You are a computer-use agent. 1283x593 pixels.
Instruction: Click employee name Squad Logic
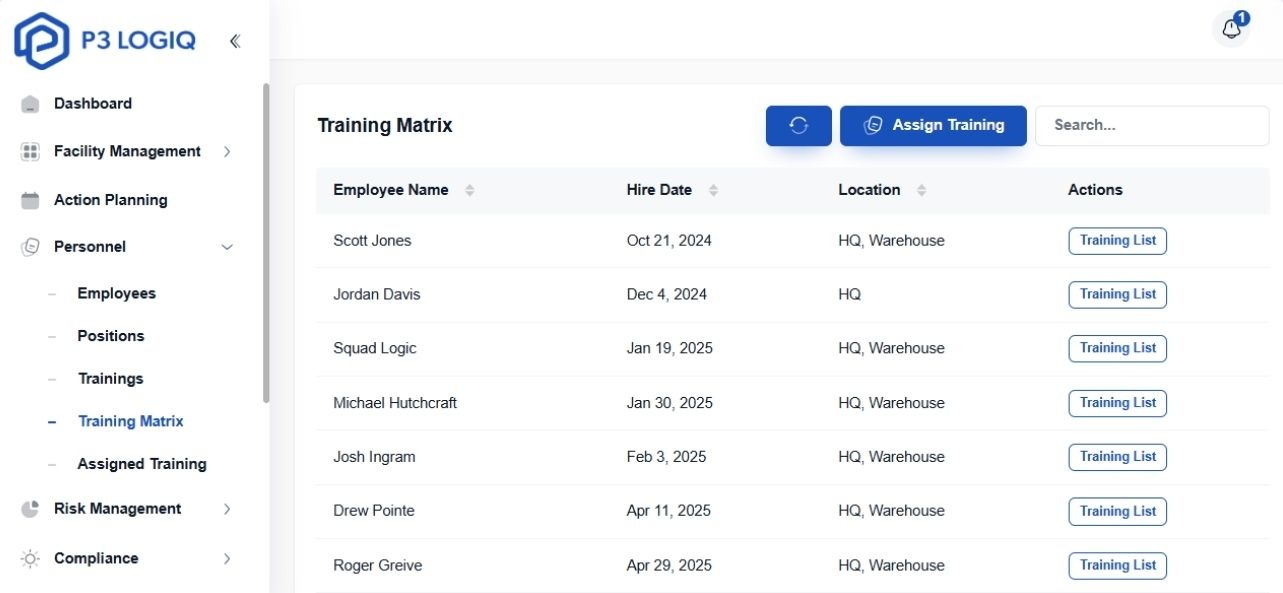(x=375, y=349)
